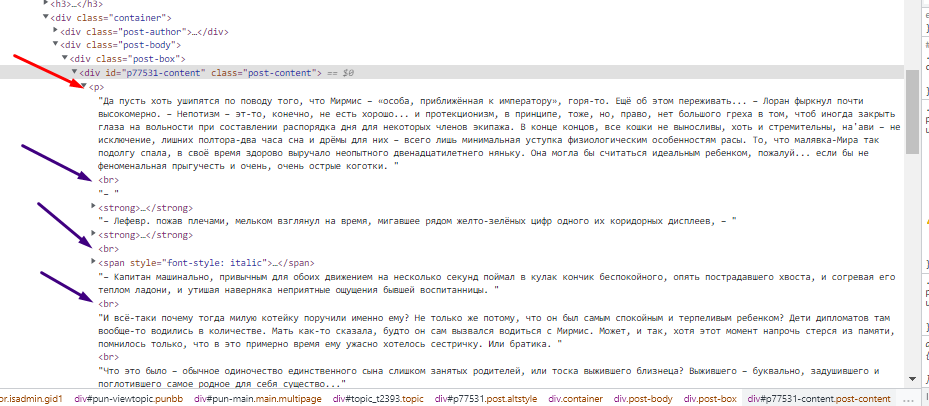The height and width of the screenshot is (406, 929).
Task: Collapse the div class="container" node
Action: click(x=46, y=18)
